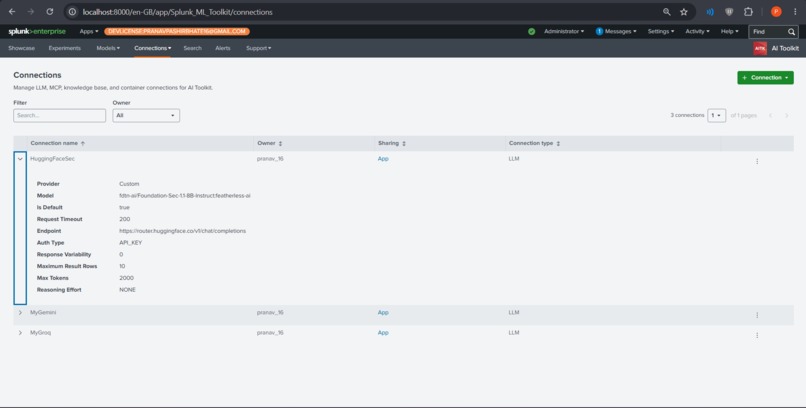Select the HuggingFaceSec connection name
Screen dimensions: 806x408
click(x=52, y=159)
